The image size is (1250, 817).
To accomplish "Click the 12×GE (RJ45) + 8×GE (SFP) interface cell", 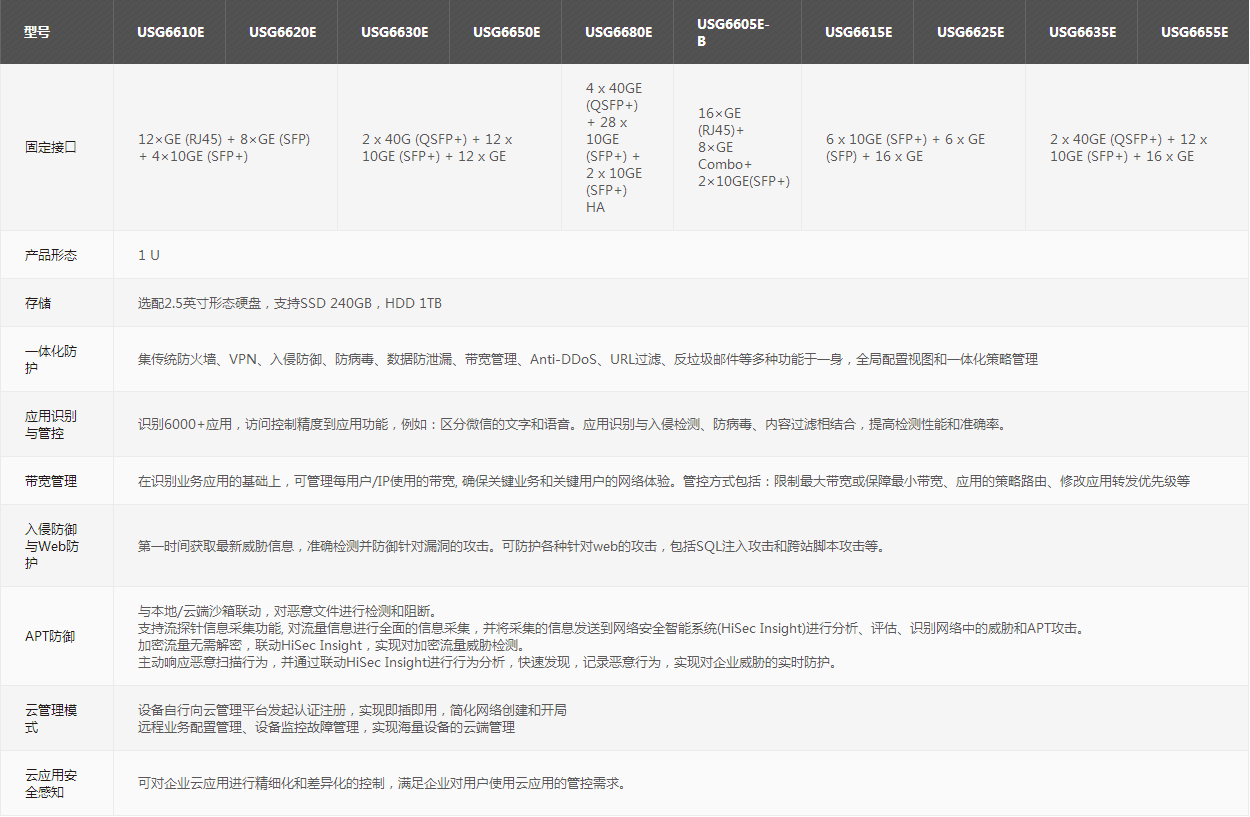I will pos(224,148).
